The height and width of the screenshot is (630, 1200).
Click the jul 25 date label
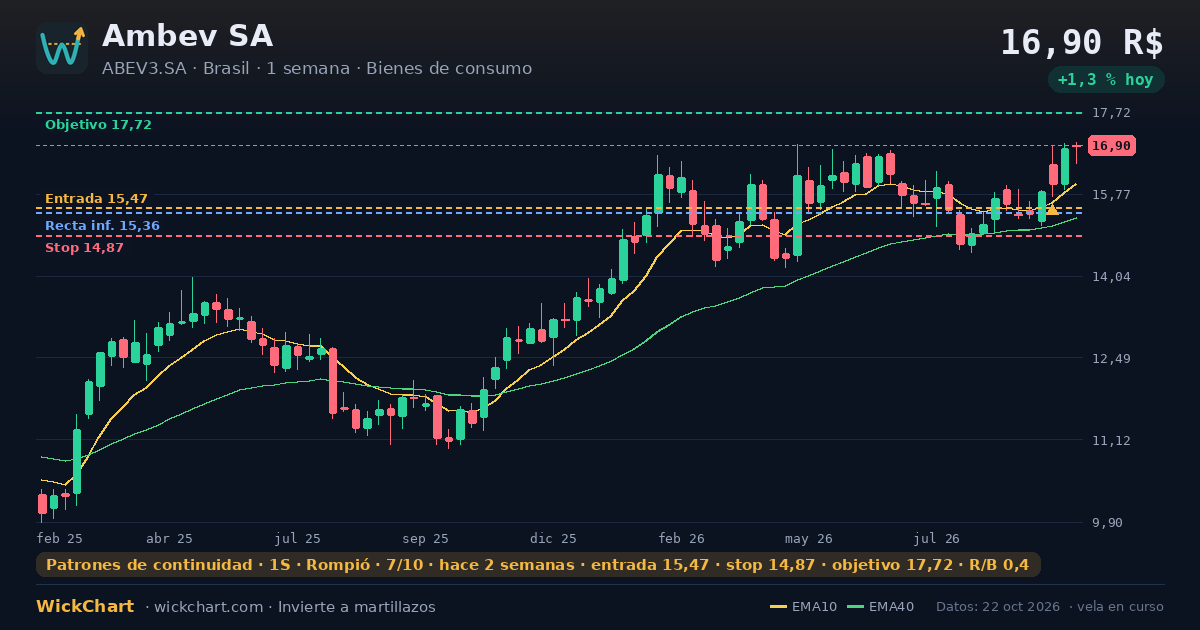pyautogui.click(x=298, y=539)
